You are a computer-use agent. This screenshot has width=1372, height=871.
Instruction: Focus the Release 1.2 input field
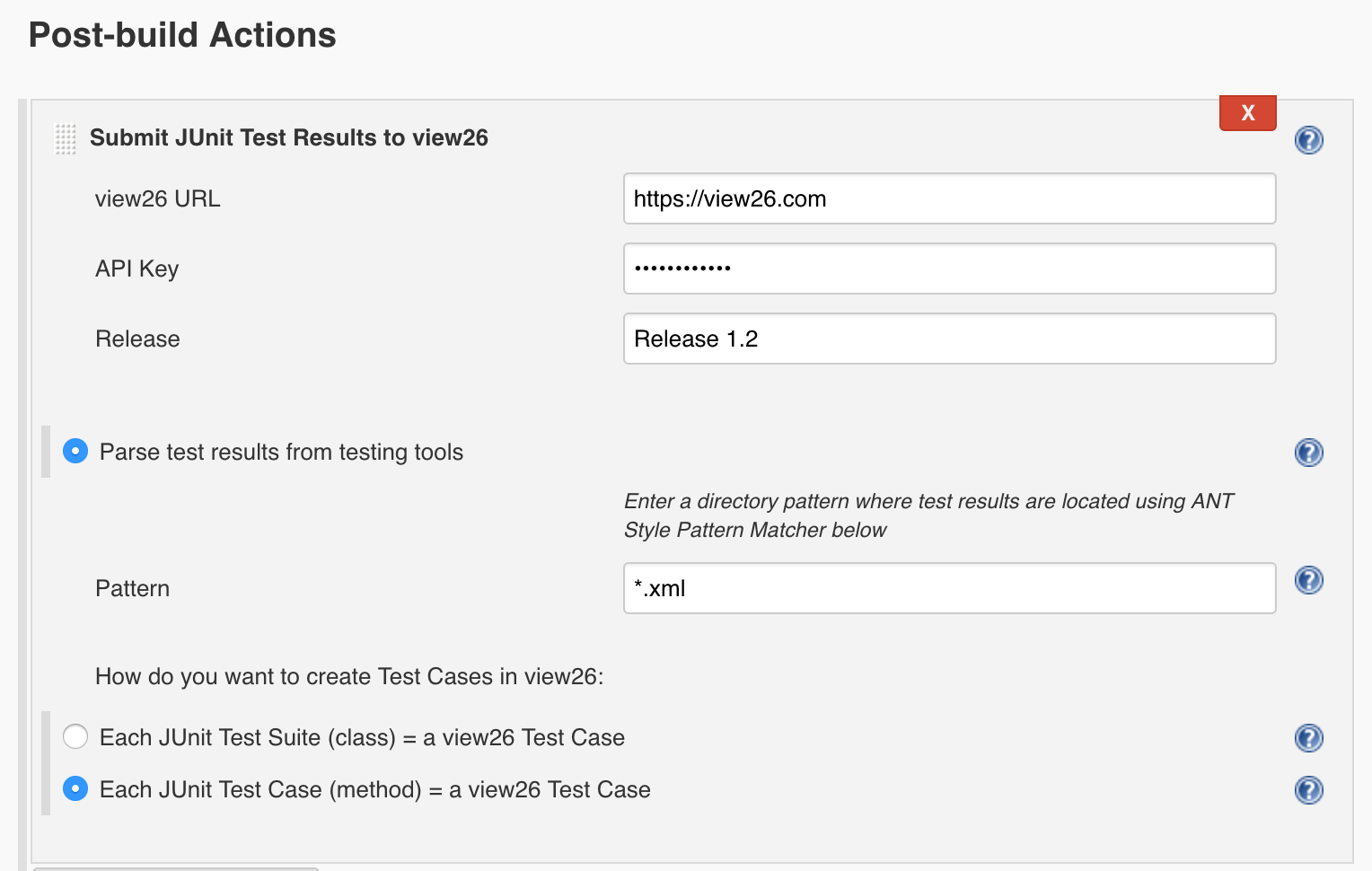[949, 339]
